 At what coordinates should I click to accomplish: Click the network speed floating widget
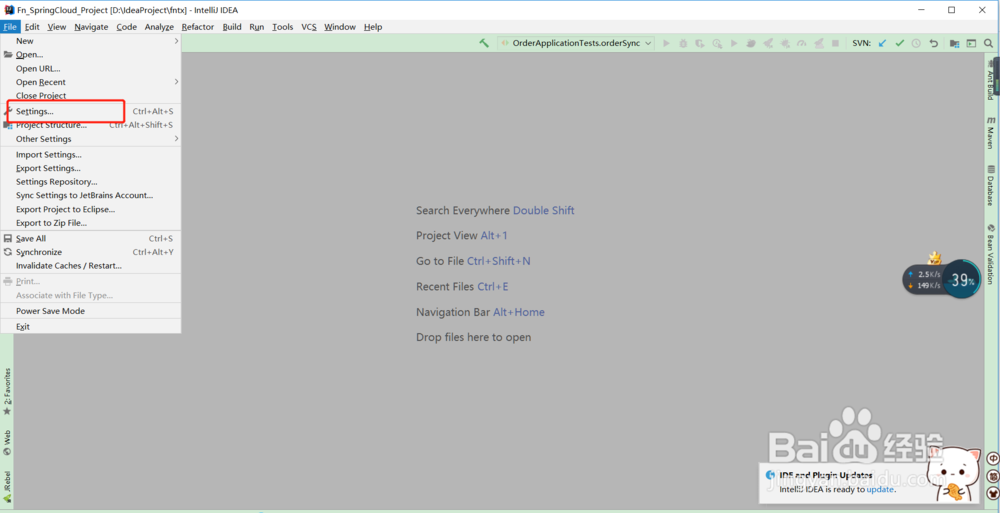coord(923,279)
